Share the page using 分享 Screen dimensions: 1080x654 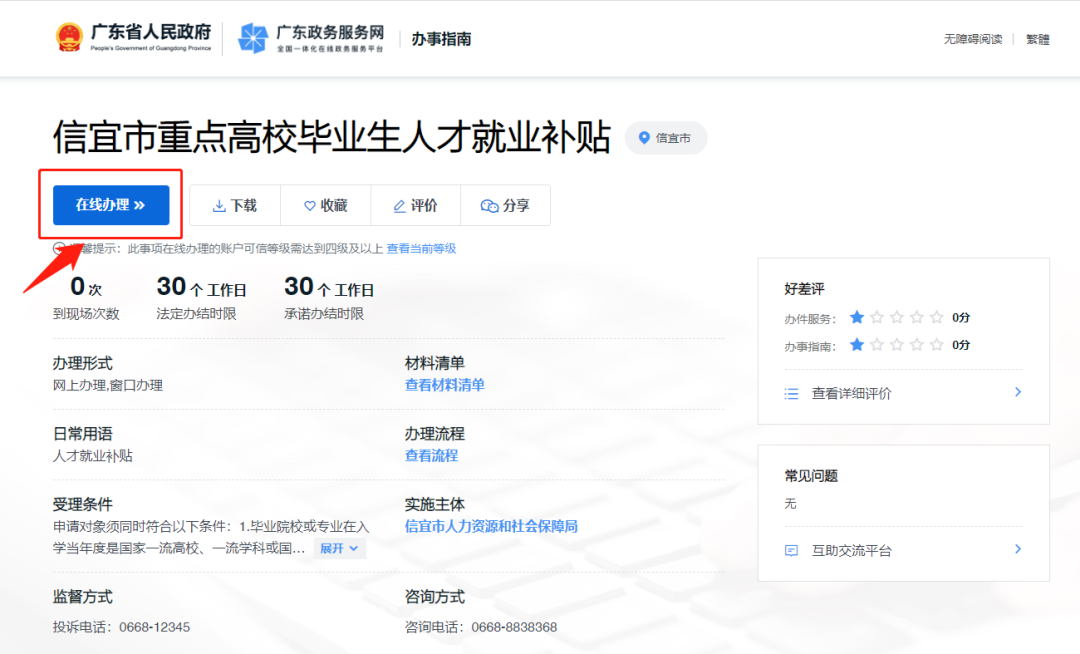[x=506, y=205]
